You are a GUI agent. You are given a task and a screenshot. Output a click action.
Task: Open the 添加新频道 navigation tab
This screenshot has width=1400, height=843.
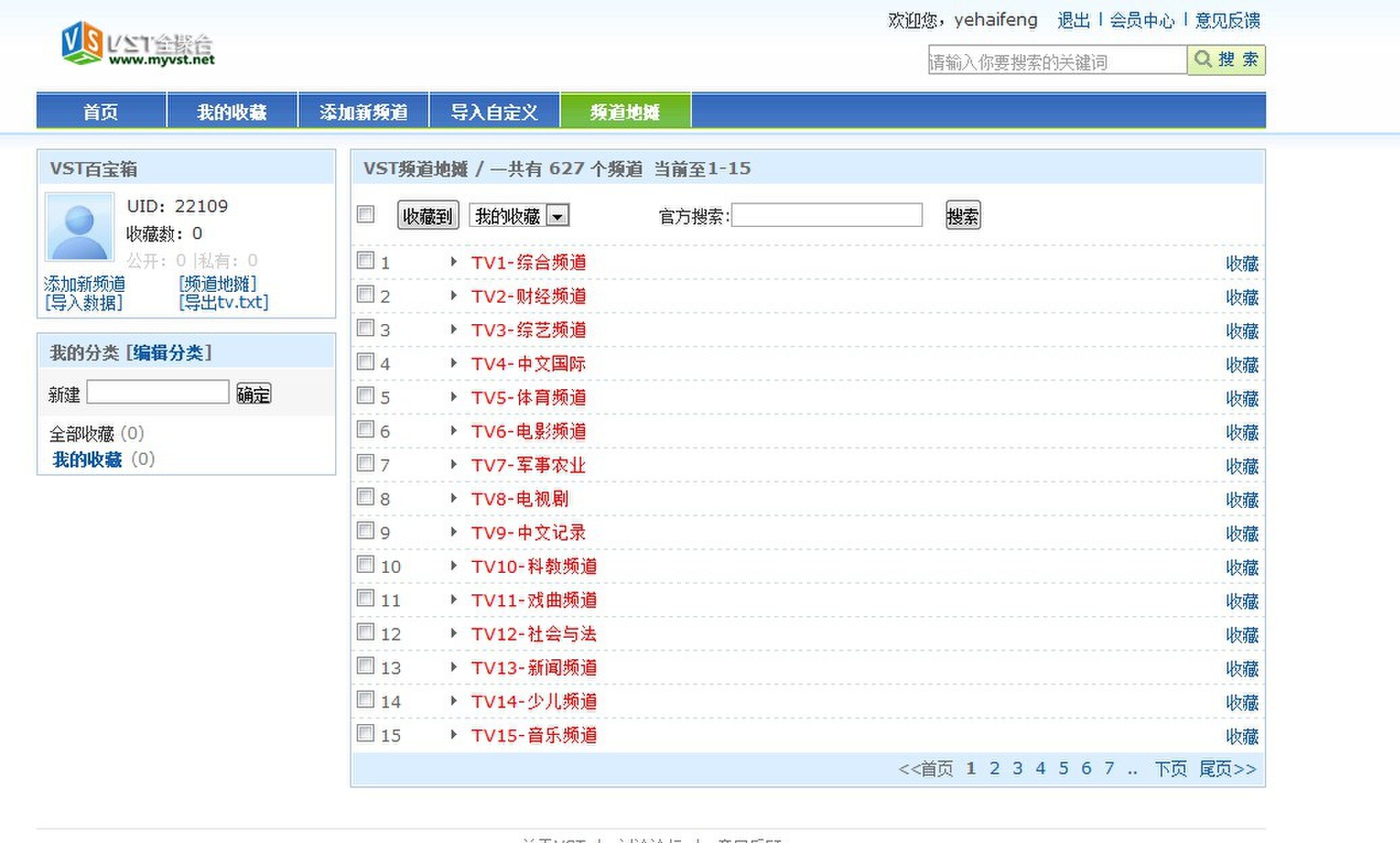click(x=363, y=111)
